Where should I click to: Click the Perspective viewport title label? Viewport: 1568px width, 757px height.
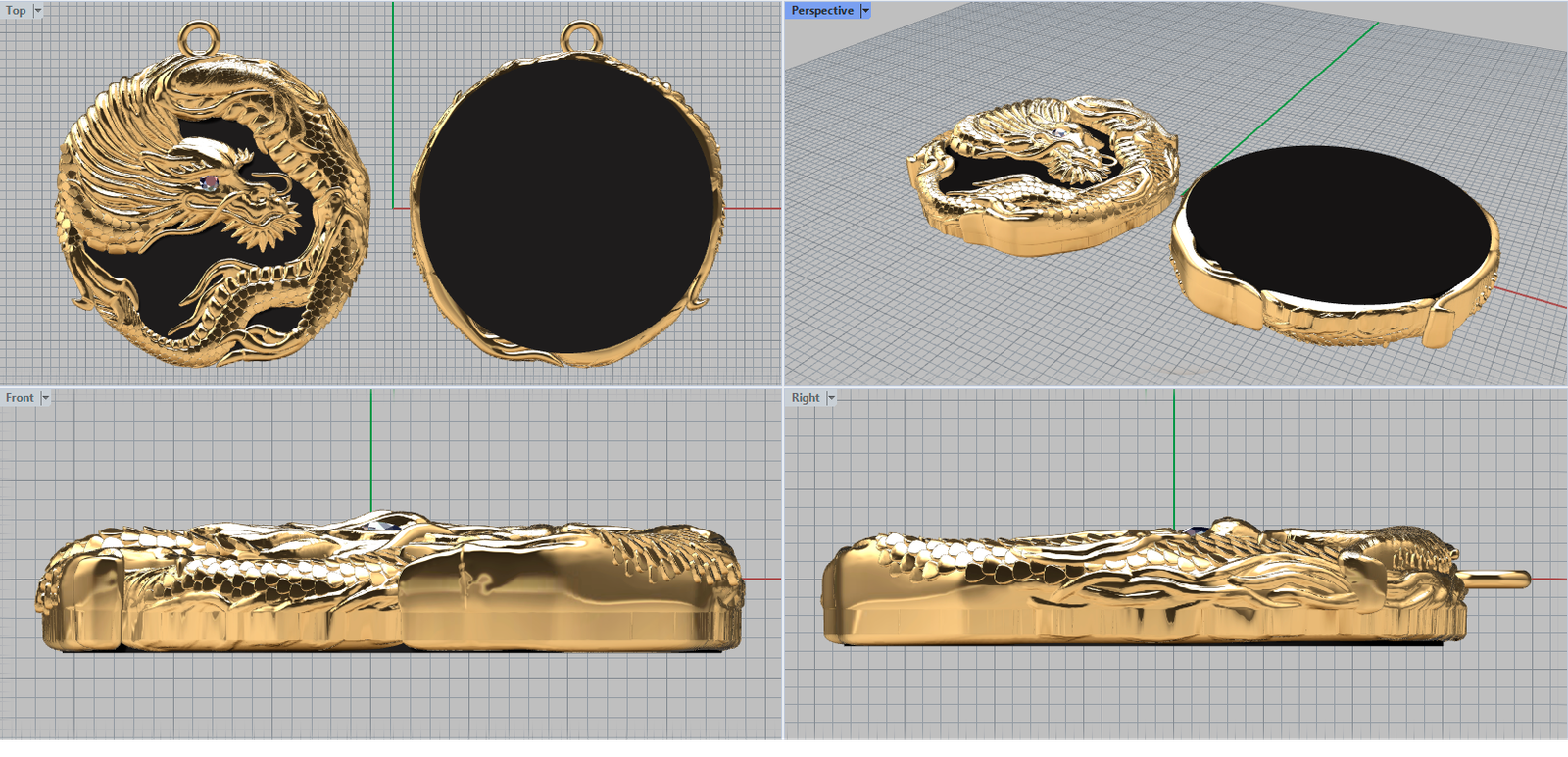click(x=821, y=11)
